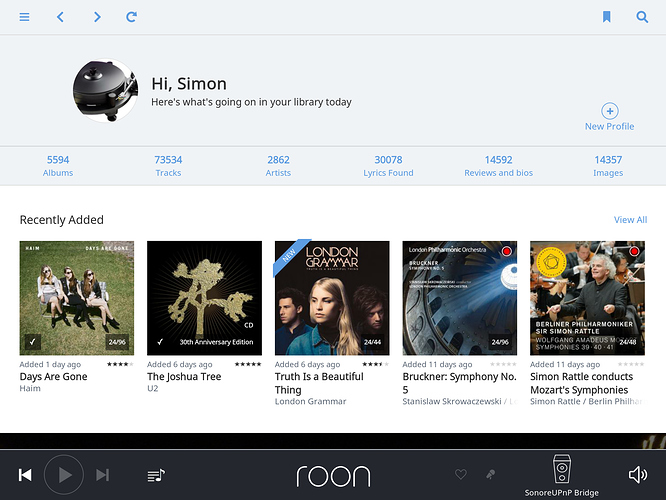Click the NEW ribbon on London Grammar
This screenshot has height=500, width=666.
[x=290, y=255]
